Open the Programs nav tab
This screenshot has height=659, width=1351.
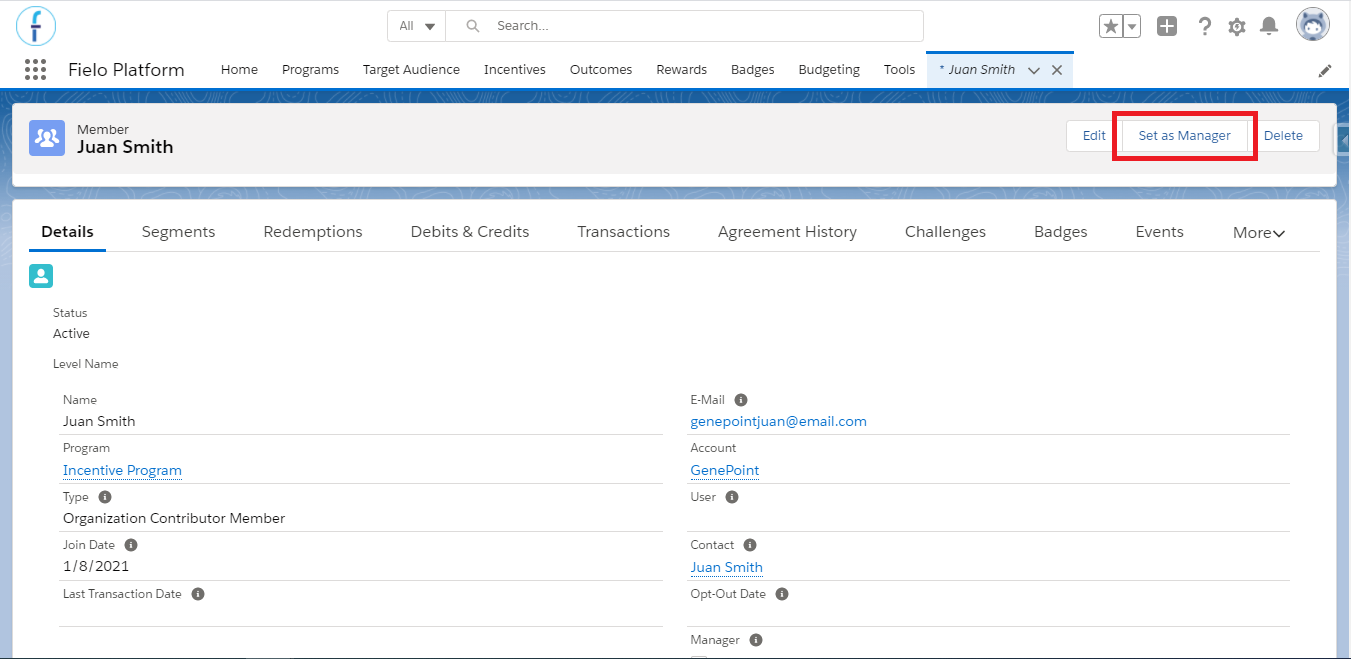point(310,70)
